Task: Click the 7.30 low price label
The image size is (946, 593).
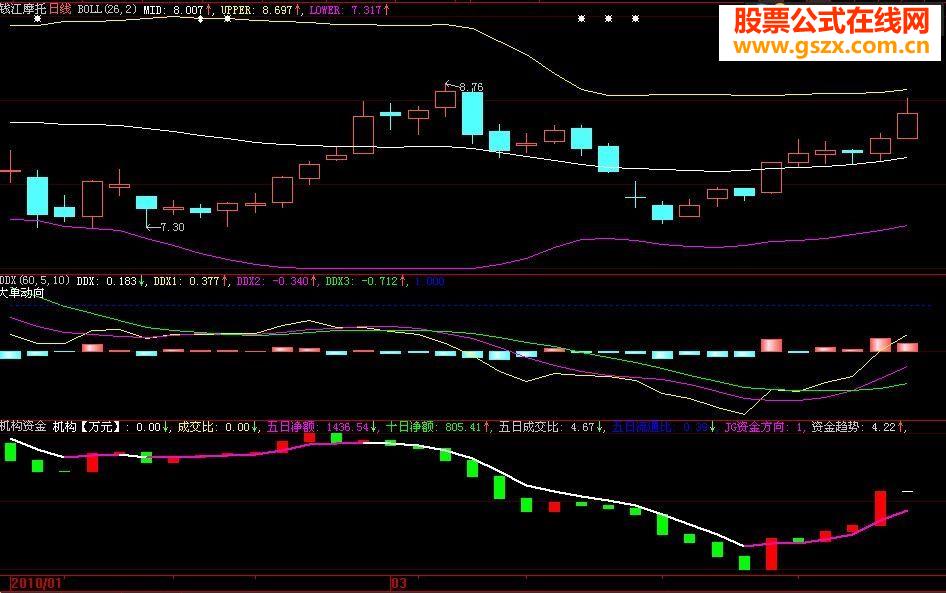Action: (172, 227)
